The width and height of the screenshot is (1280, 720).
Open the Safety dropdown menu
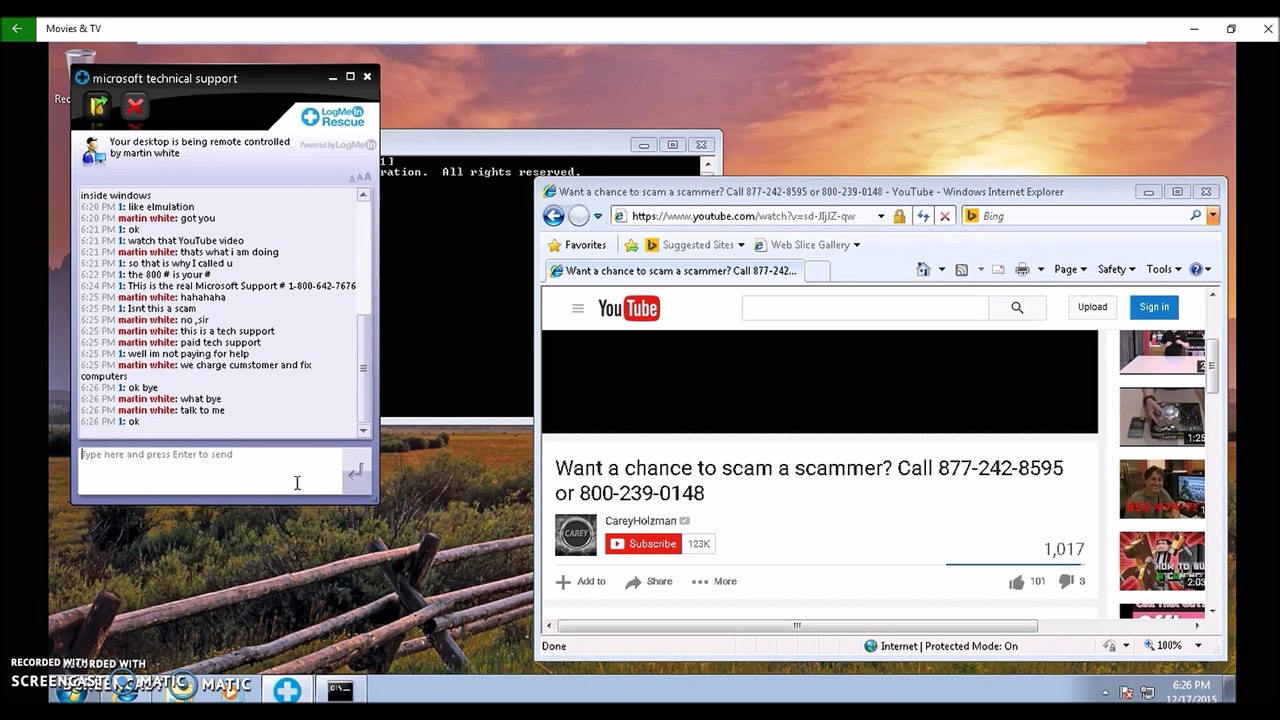tap(1116, 269)
